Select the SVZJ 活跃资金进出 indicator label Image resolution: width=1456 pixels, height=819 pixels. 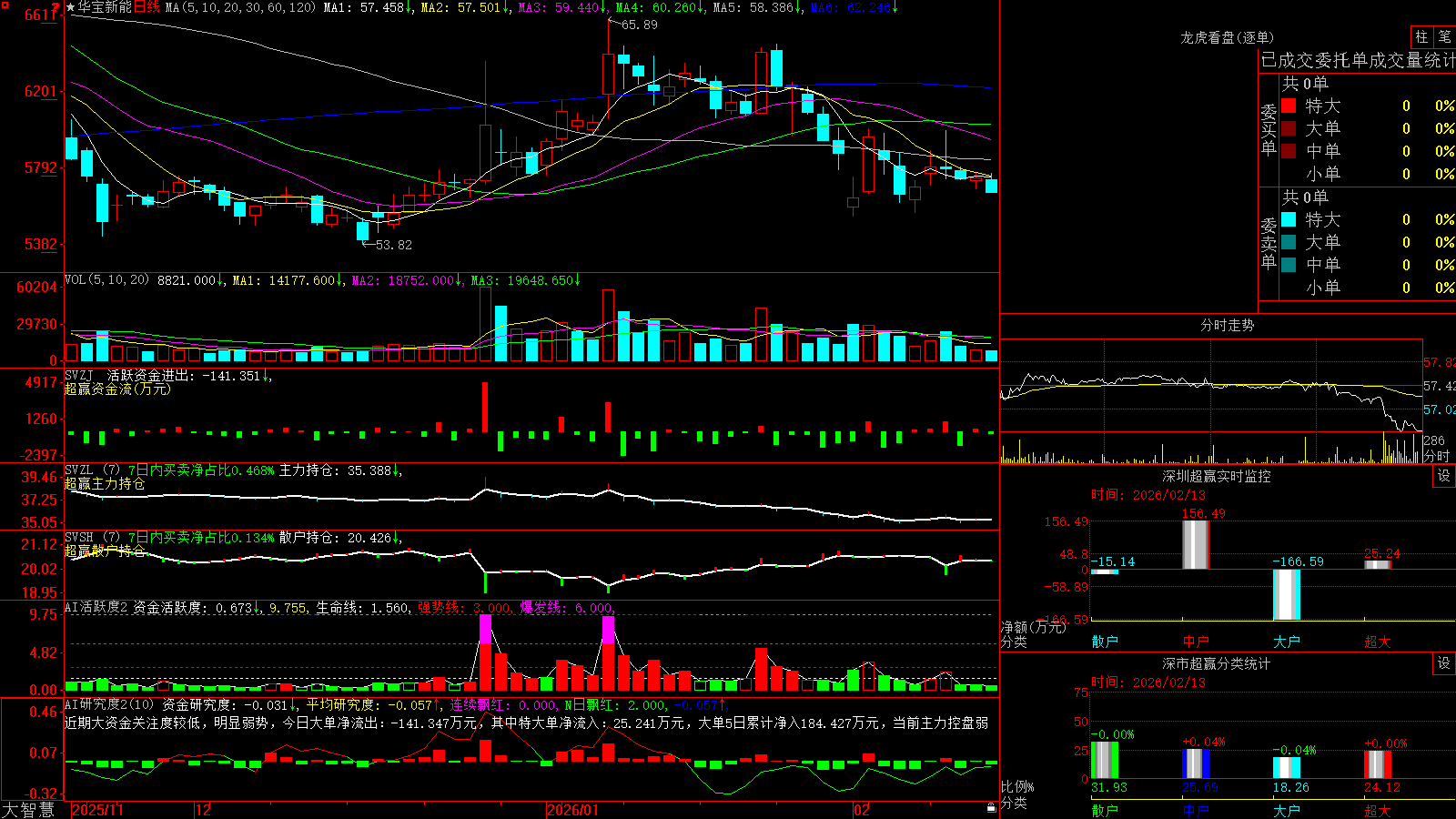click(128, 375)
